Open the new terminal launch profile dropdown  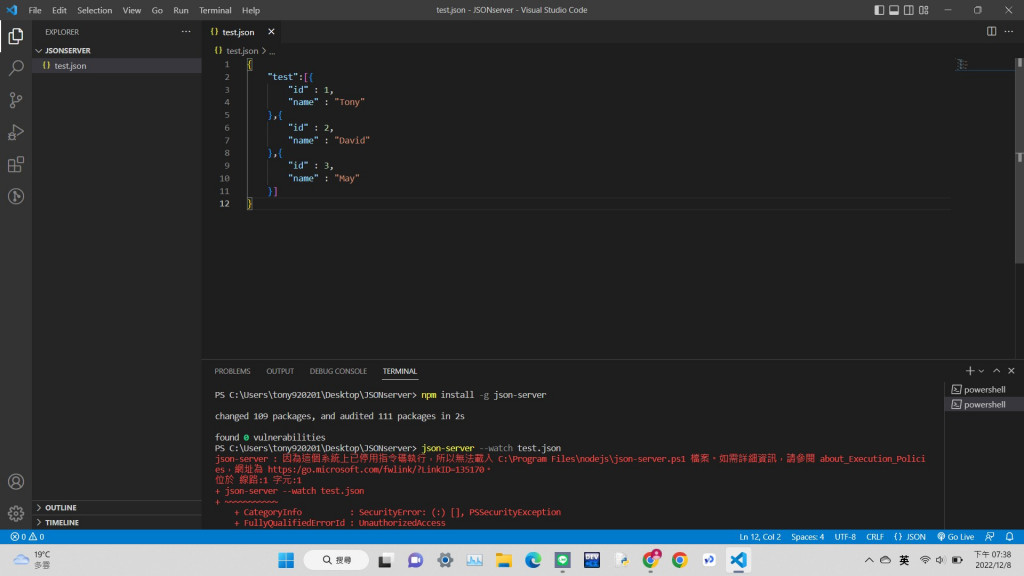(x=981, y=371)
